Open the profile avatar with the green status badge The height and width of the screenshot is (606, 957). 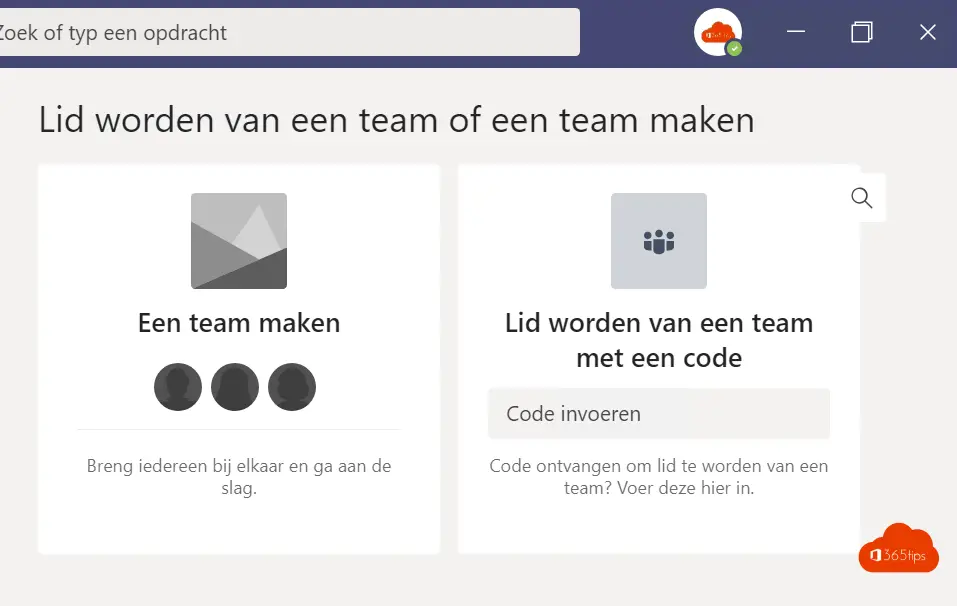(x=718, y=32)
